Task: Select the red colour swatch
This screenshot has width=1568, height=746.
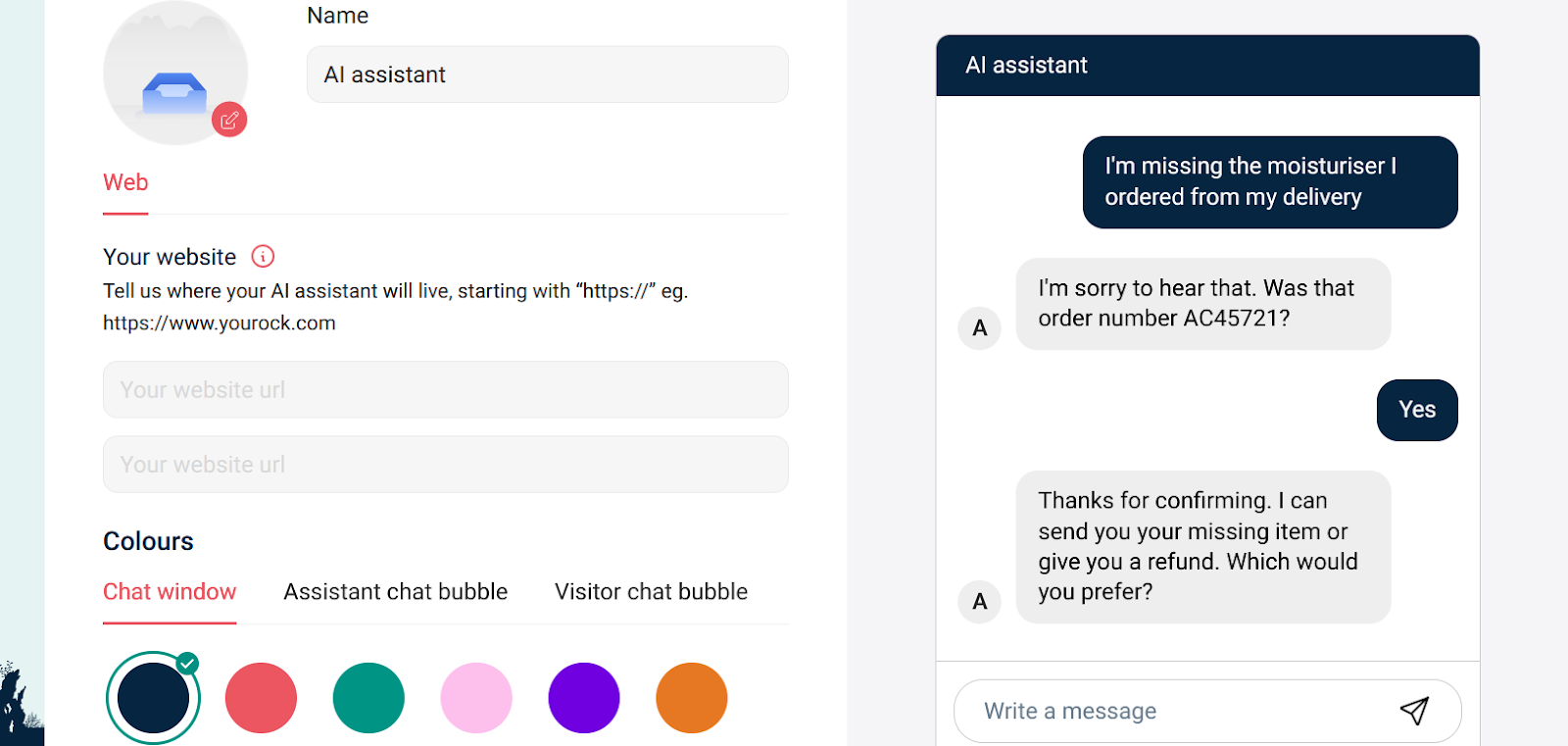Action: pos(261,697)
